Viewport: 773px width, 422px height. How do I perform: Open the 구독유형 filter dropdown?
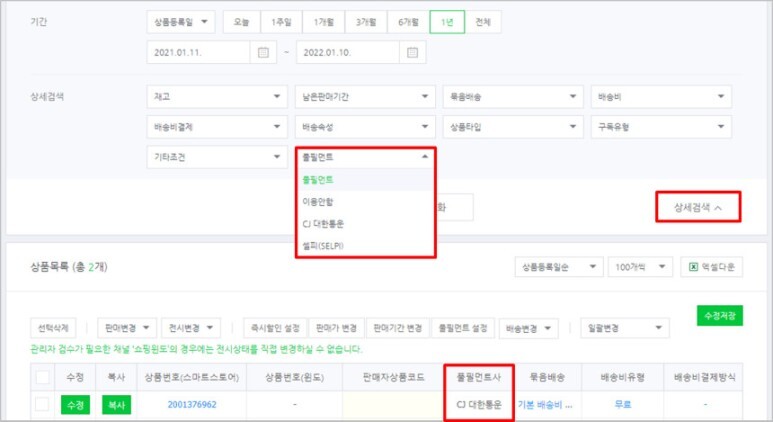point(661,127)
